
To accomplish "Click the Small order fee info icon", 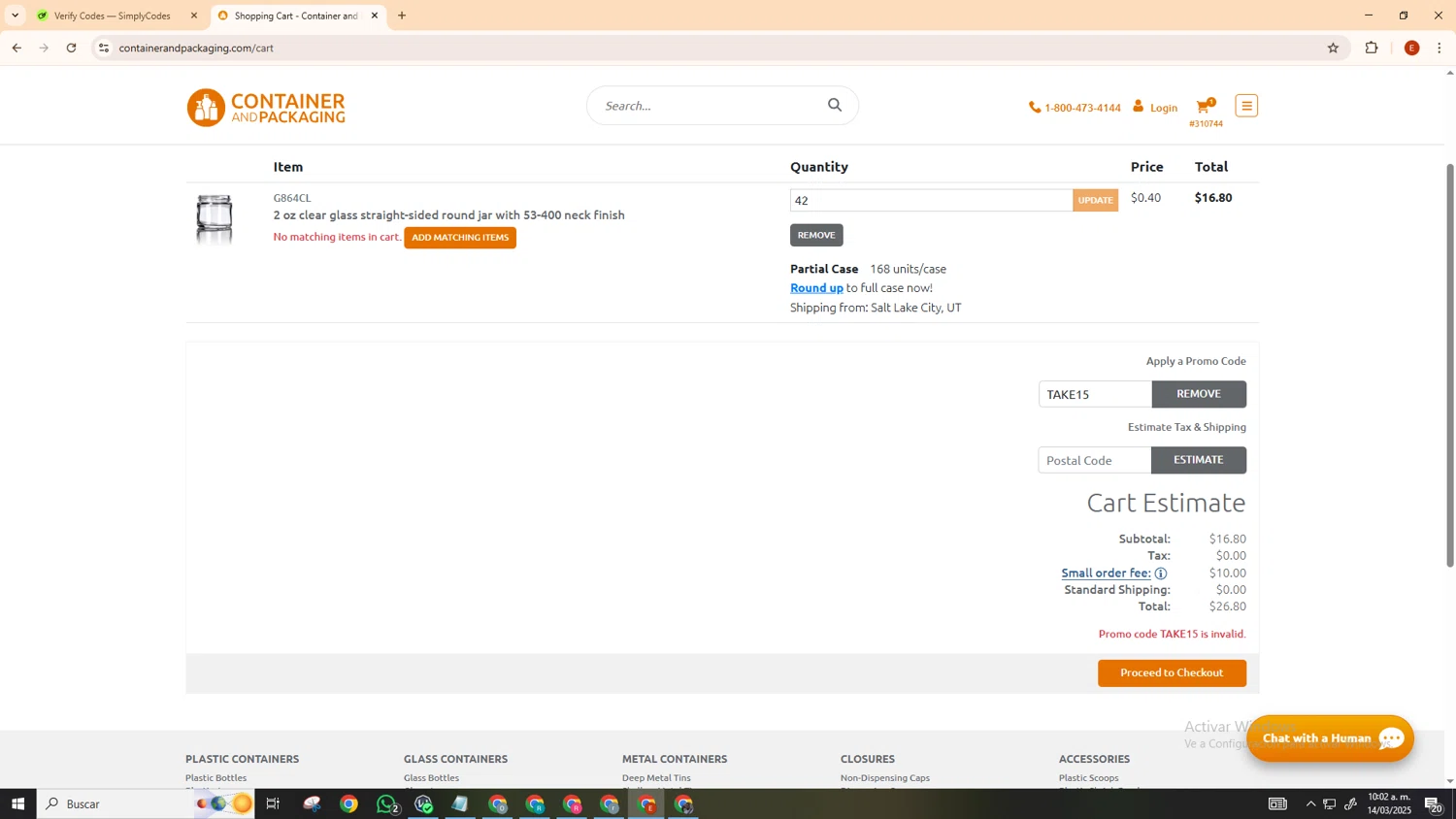I will pyautogui.click(x=1161, y=573).
